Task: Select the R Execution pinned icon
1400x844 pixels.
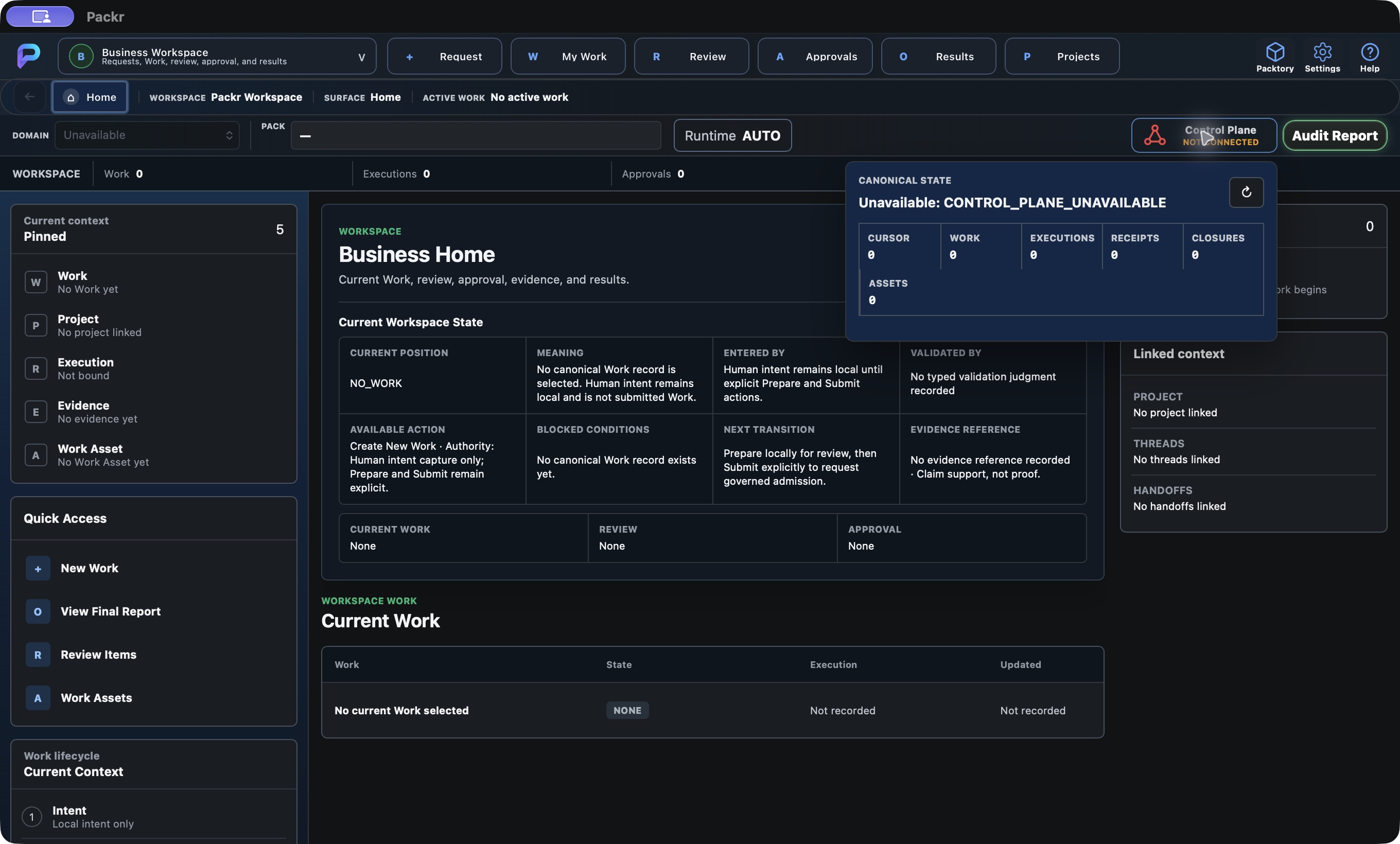Action: (36, 368)
